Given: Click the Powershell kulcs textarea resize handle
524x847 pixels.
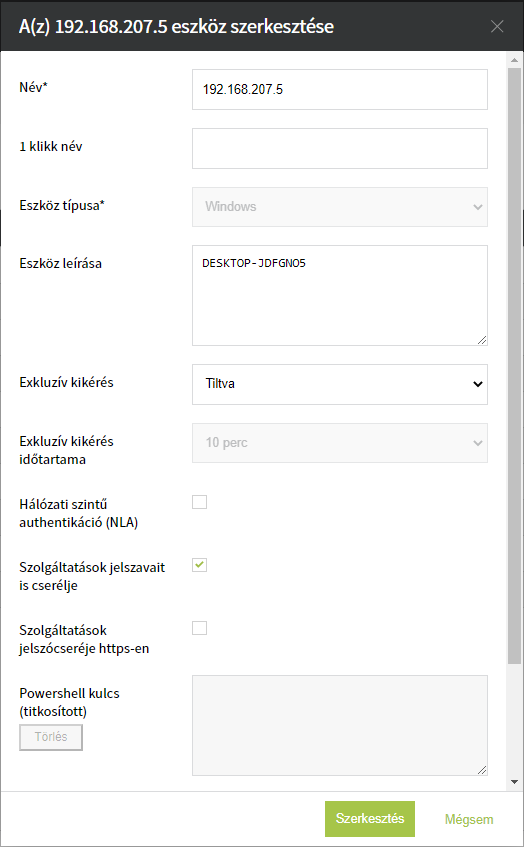Looking at the screenshot, I should (x=482, y=770).
